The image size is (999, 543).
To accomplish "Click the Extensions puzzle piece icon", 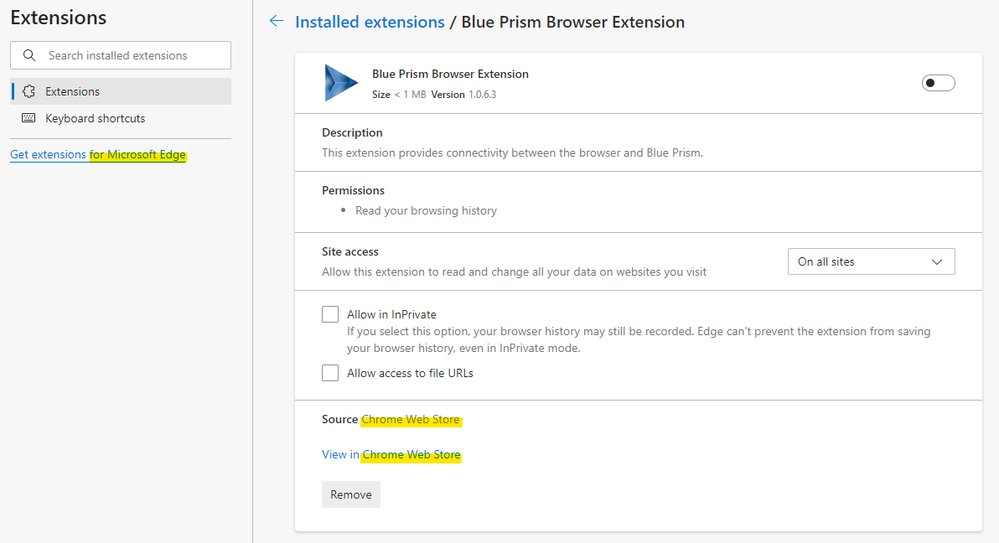I will click(29, 92).
